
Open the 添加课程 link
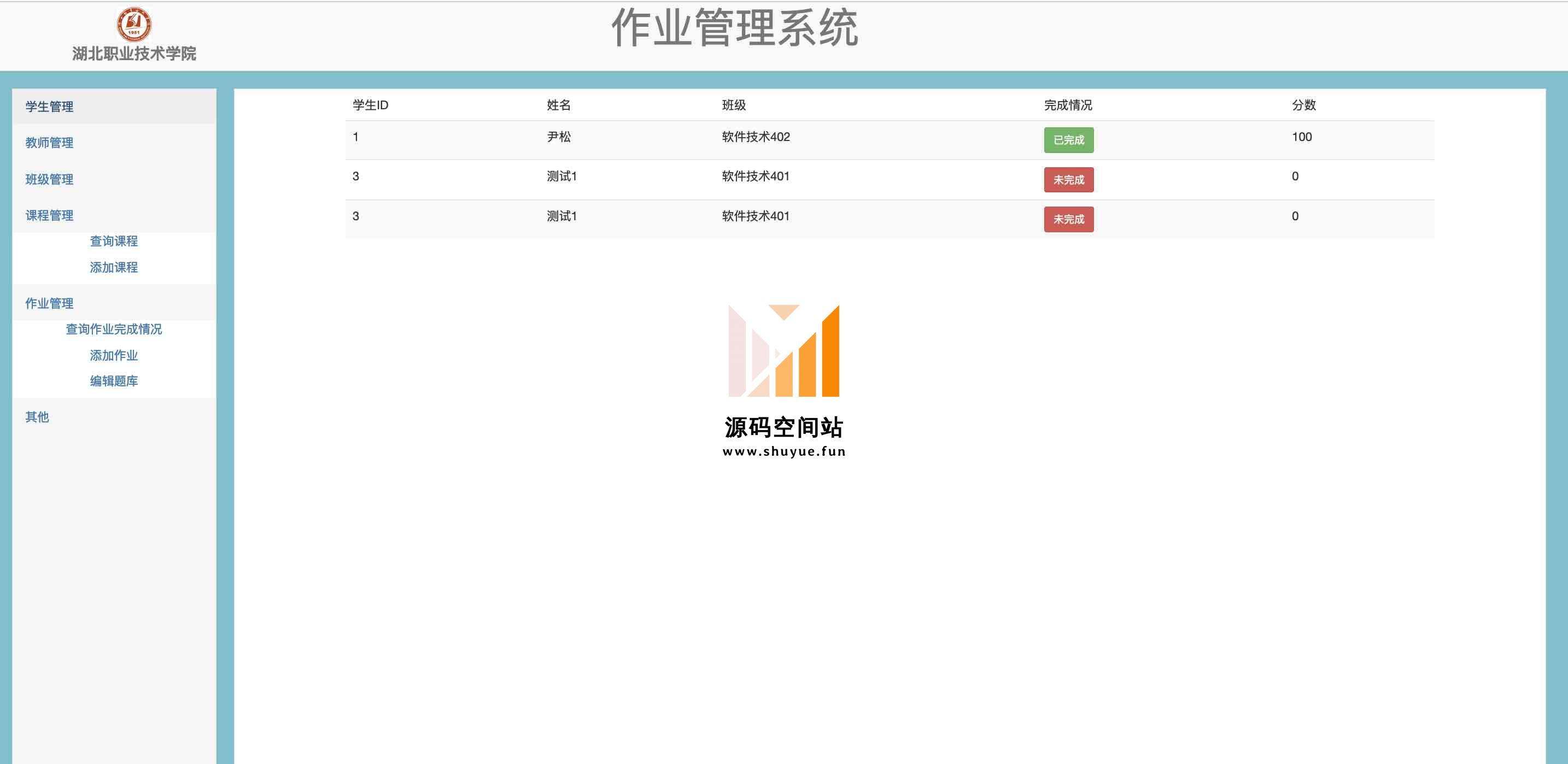click(114, 268)
